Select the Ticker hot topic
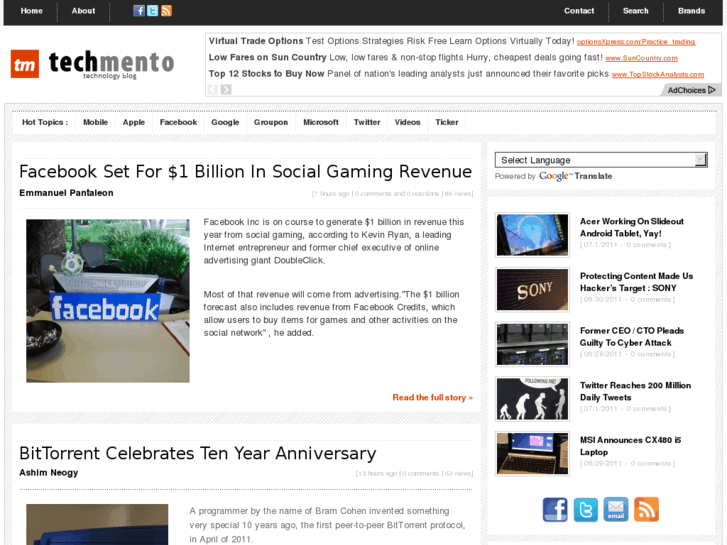The image size is (727, 545). point(446,122)
